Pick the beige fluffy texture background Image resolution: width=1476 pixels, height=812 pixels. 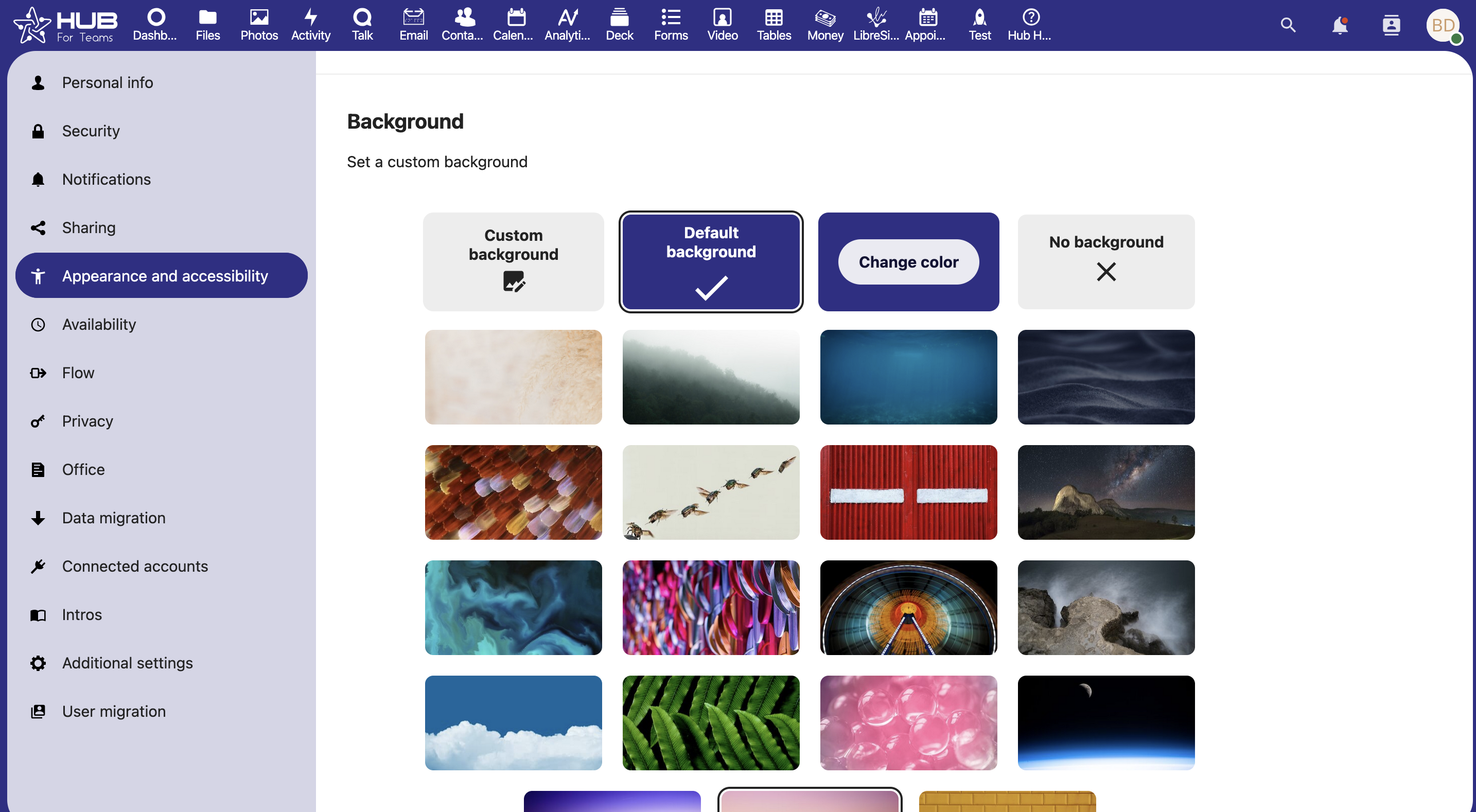[x=514, y=377]
